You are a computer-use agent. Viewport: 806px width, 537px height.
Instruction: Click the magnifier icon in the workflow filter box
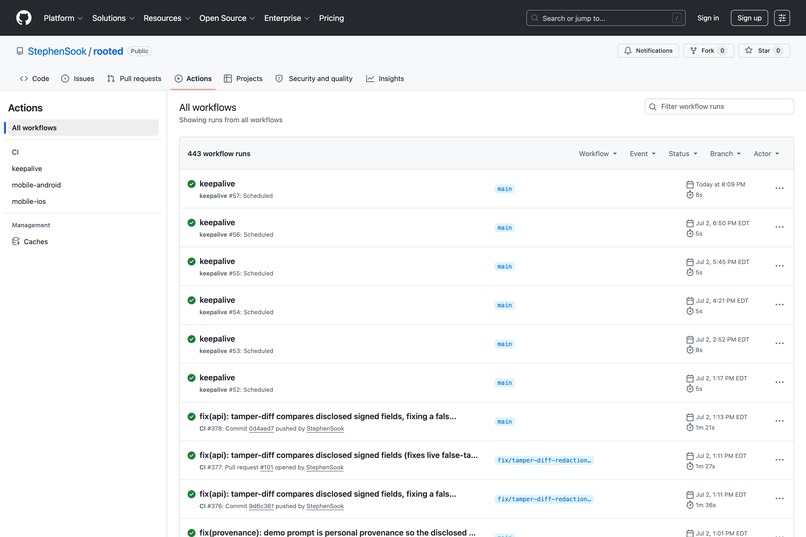coord(652,107)
